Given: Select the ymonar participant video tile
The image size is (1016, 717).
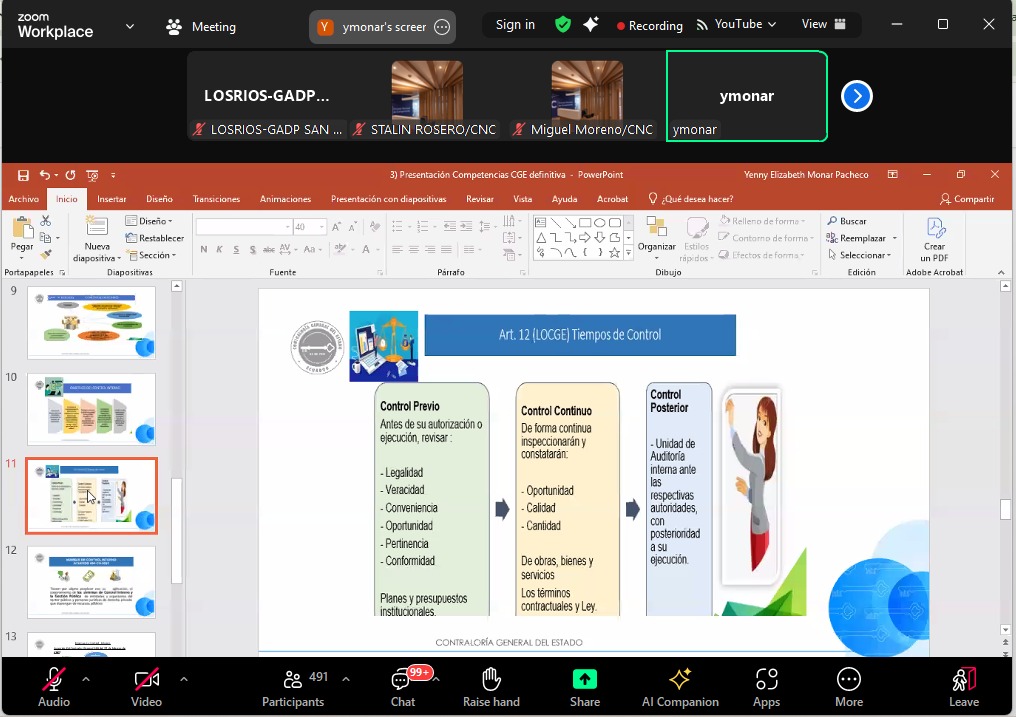Looking at the screenshot, I should tap(747, 96).
